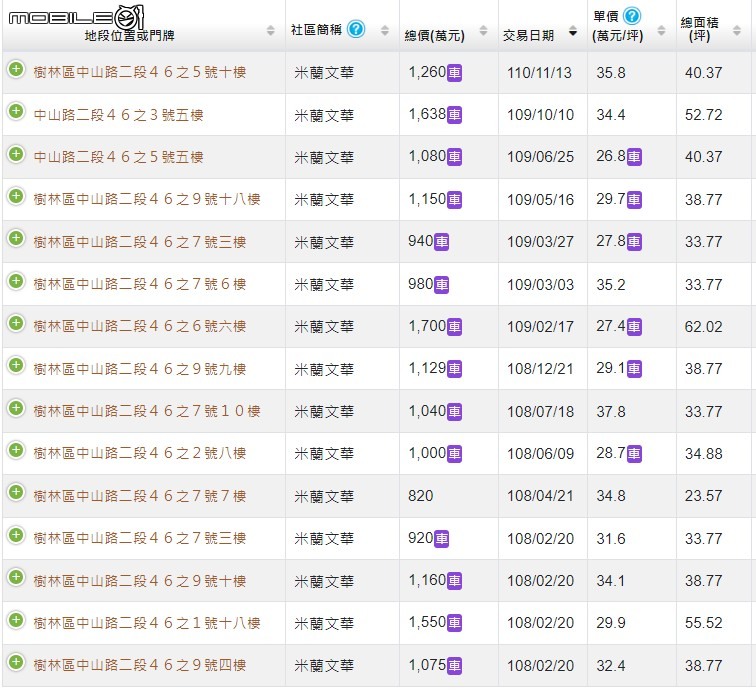Sort by 交易日期 descending arrow

click(573, 33)
